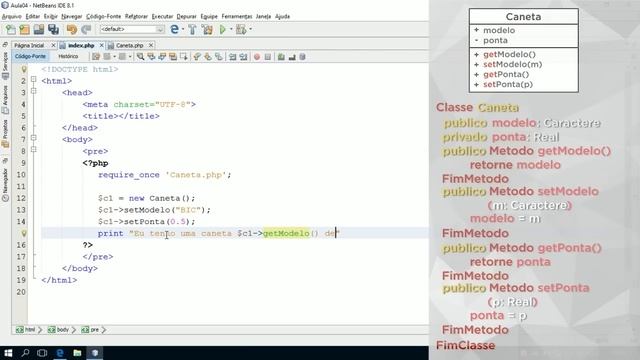Click the line 15 lightbulb hint

pos(24,233)
